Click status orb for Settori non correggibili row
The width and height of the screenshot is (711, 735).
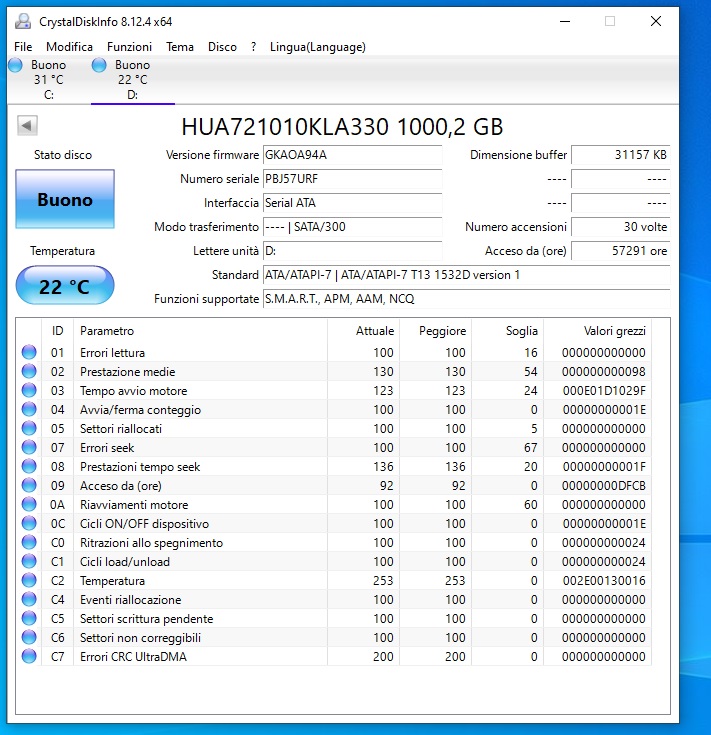coord(29,637)
